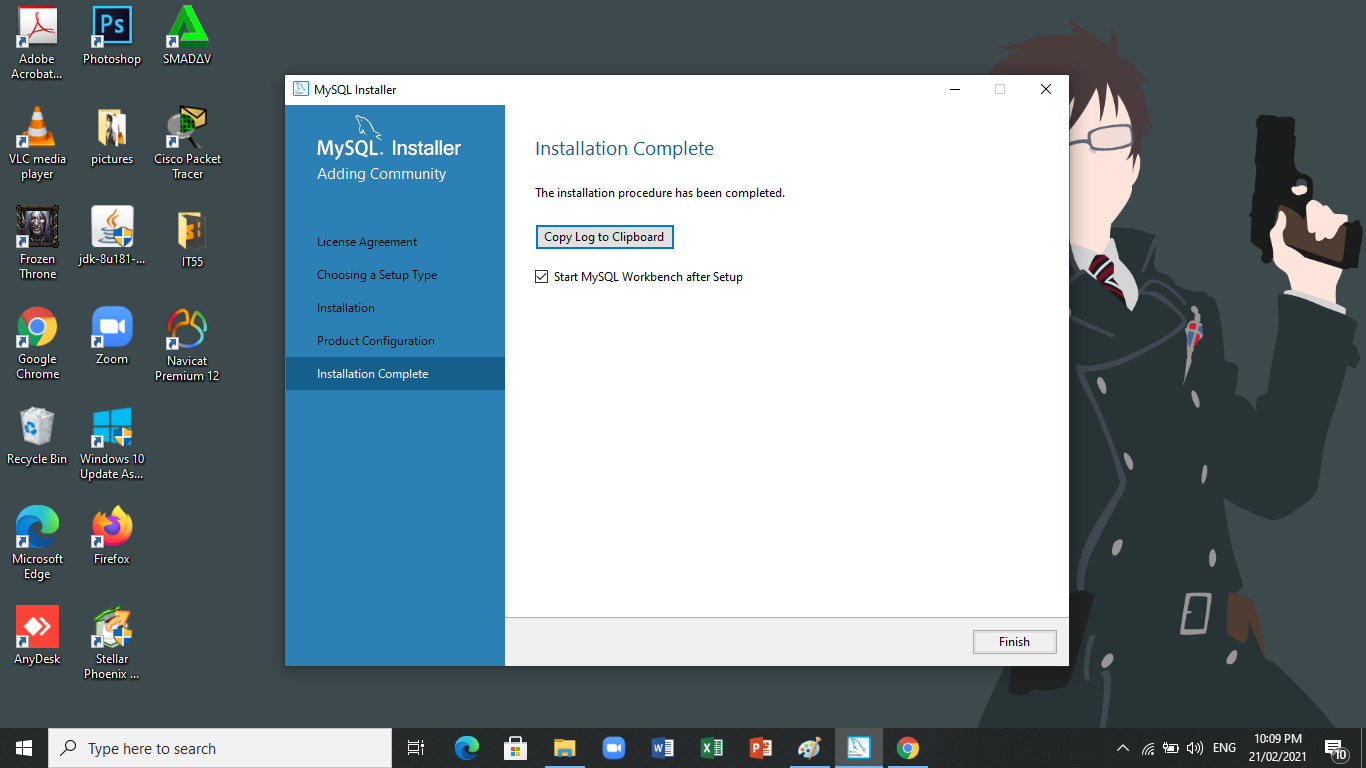The image size is (1366, 768).
Task: Open notification center in taskbar
Action: tap(1335, 748)
